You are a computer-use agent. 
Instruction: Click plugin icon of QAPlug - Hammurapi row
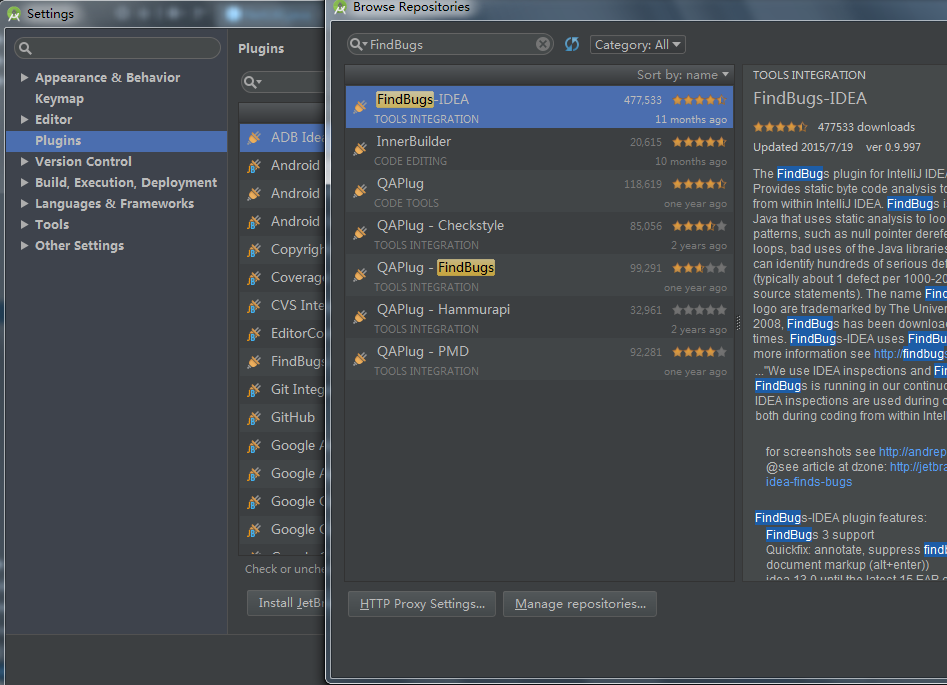(x=360, y=317)
